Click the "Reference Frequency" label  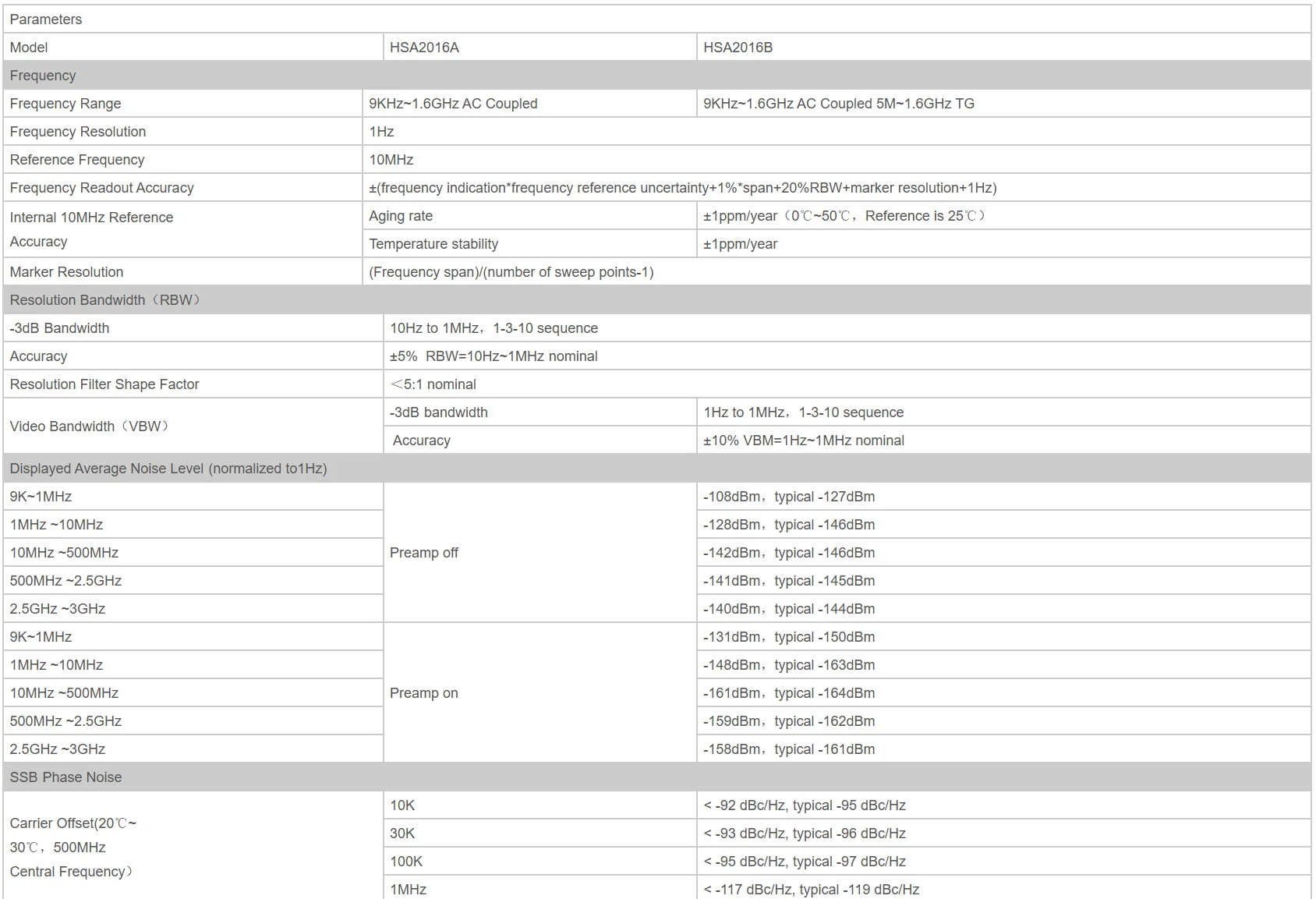click(x=77, y=160)
